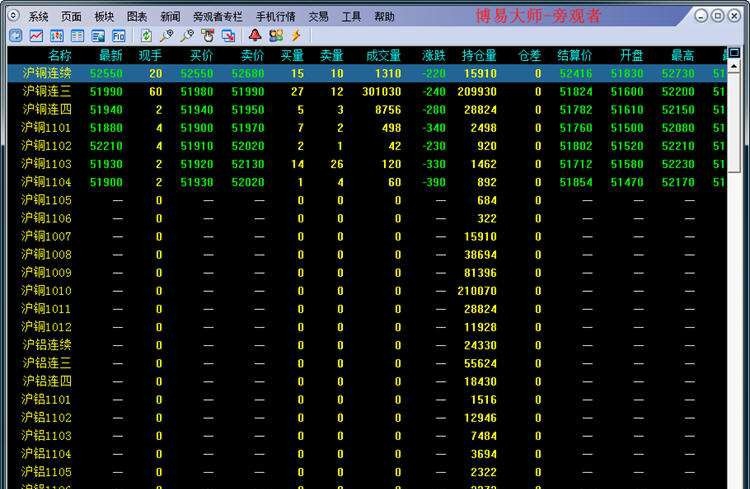Open the 手机行情 menu

pos(275,17)
